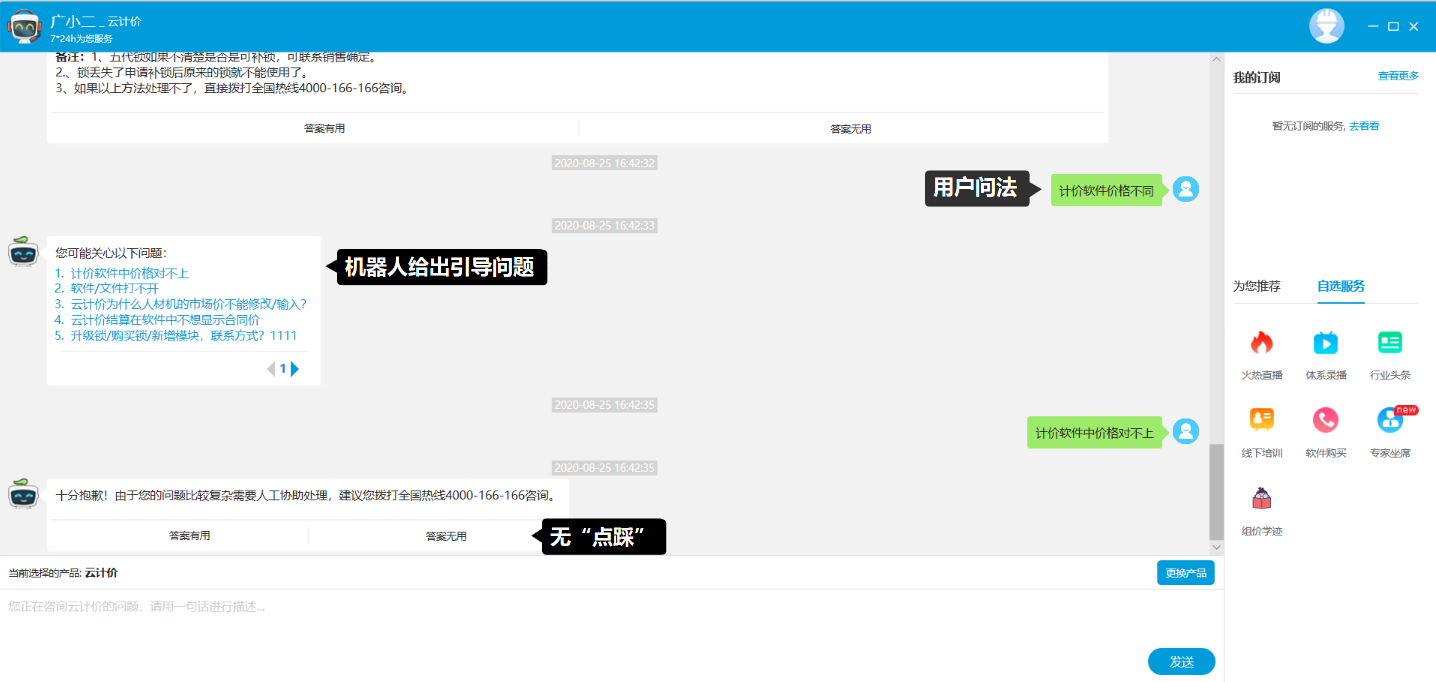Open the 查看更多 link in 我的订阅
Screen dimensions: 1436x682
click(1398, 76)
